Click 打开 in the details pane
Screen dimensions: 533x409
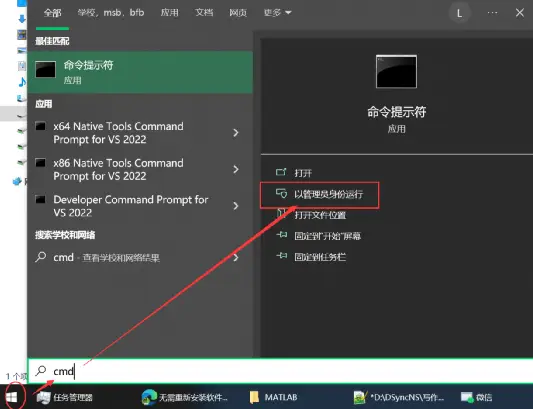point(303,173)
